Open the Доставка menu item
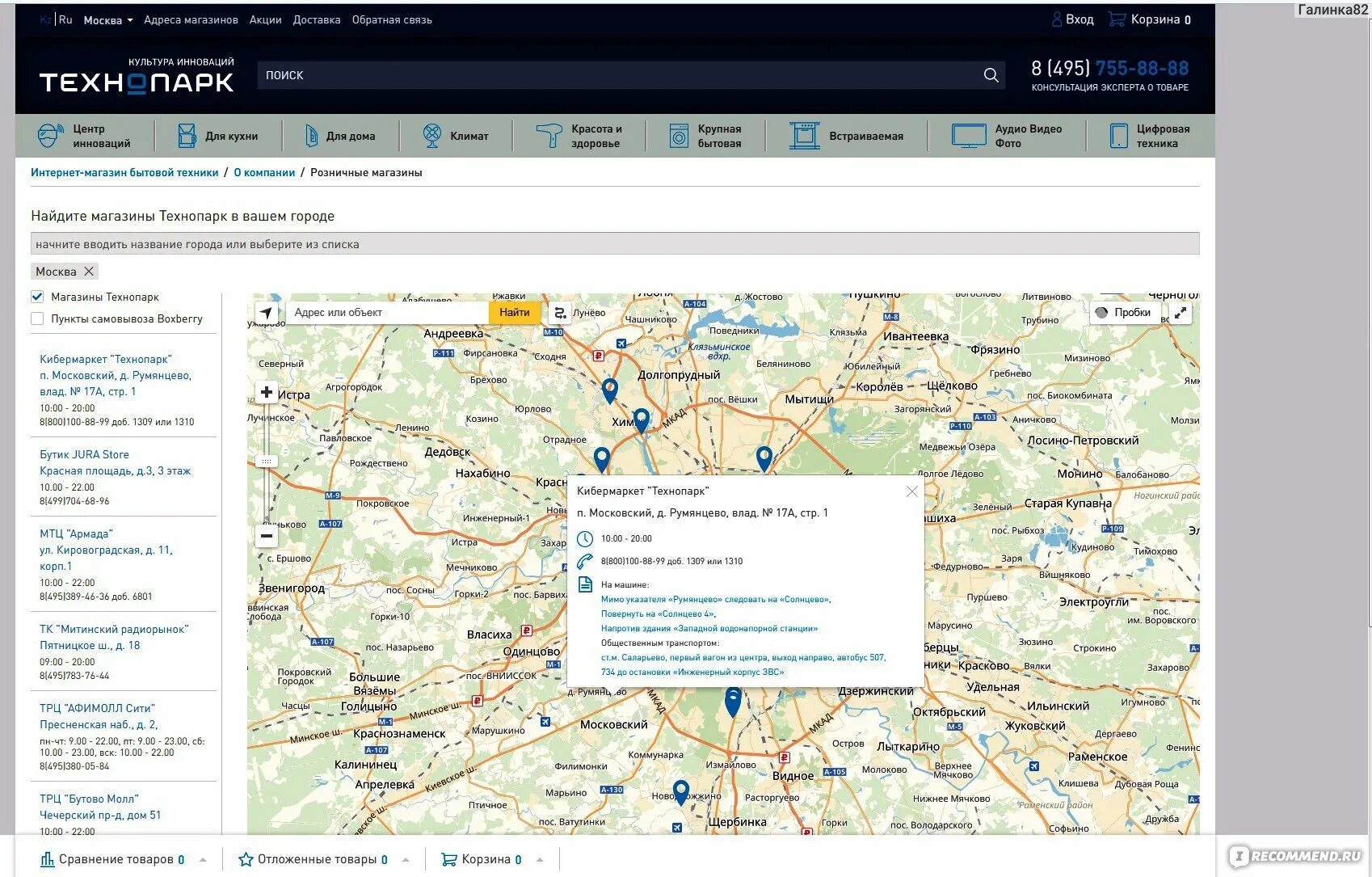This screenshot has width=1372, height=877. (x=317, y=20)
